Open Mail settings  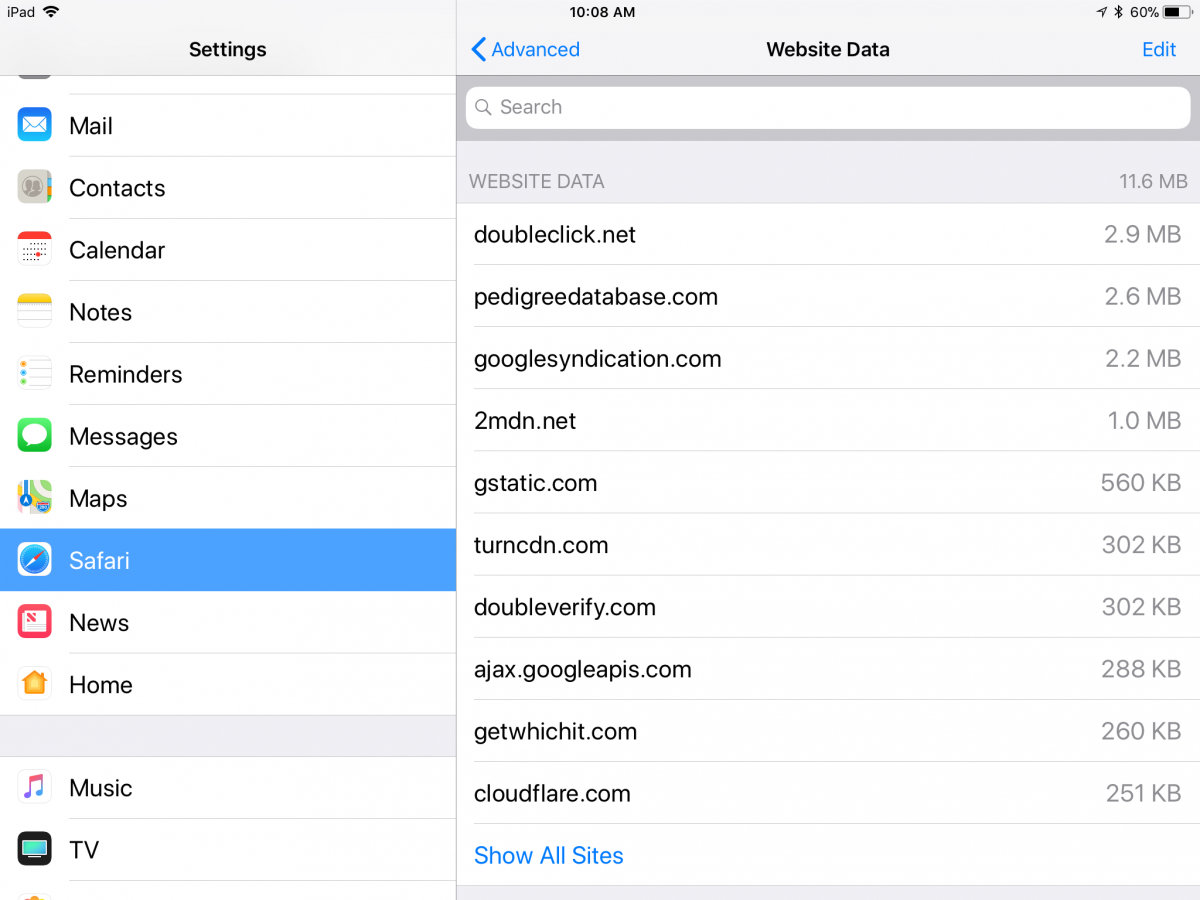point(228,126)
